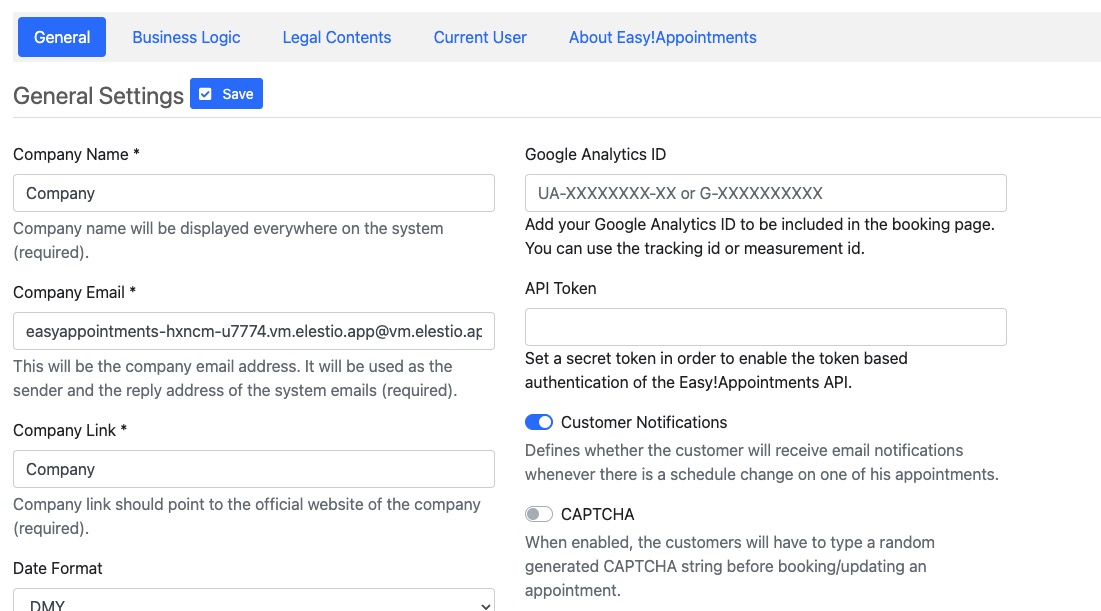Screen dimensions: 1101x611
Task: Open the About Easy!Appointments tab
Action: pos(662,37)
